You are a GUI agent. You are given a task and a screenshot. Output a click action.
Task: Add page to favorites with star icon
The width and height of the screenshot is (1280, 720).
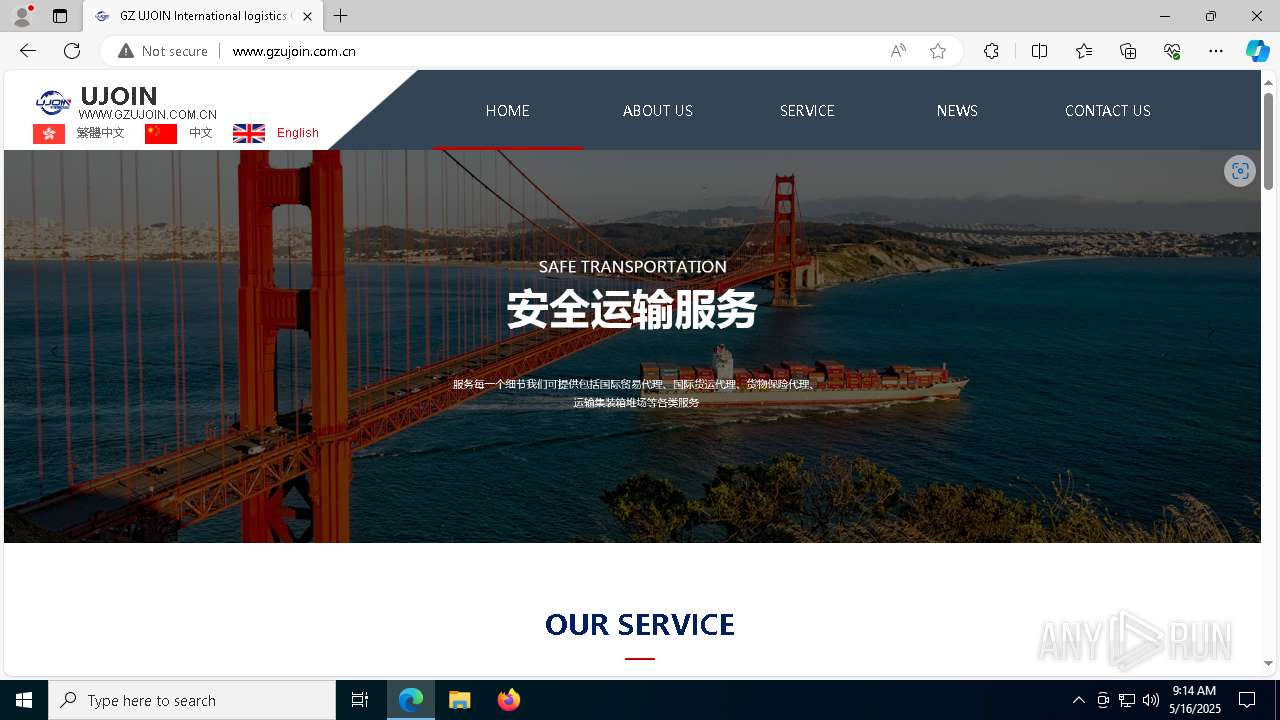pos(937,51)
